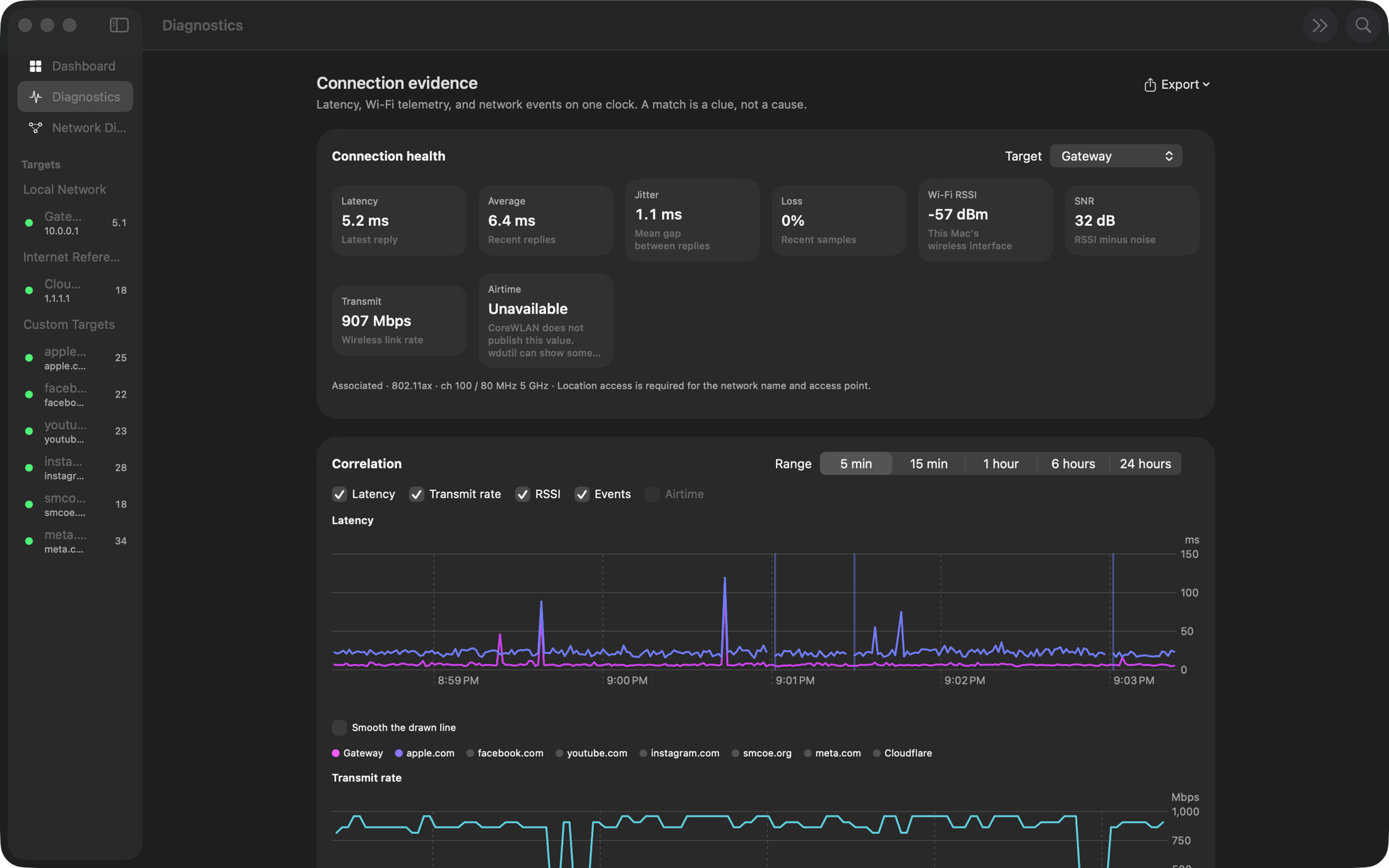Open the Export dropdown menu
The width and height of the screenshot is (1389, 868).
[x=1177, y=85]
